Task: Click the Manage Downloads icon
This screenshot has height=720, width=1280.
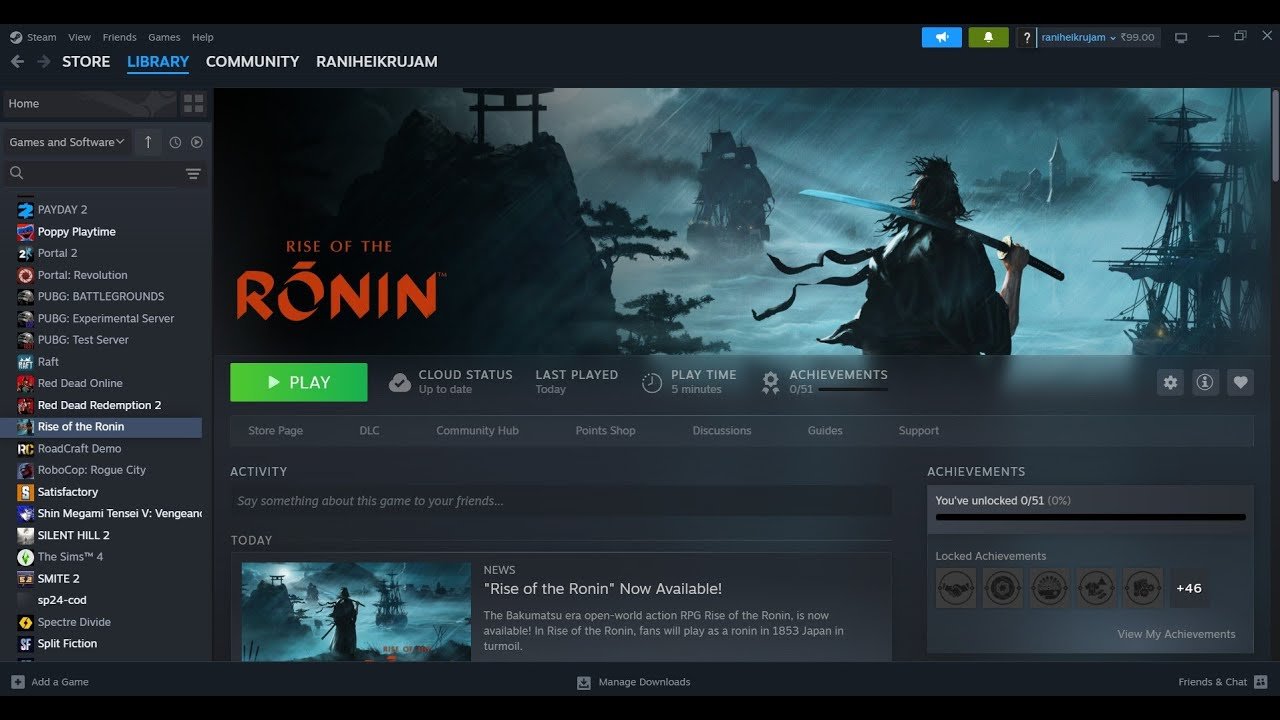Action: coord(584,682)
